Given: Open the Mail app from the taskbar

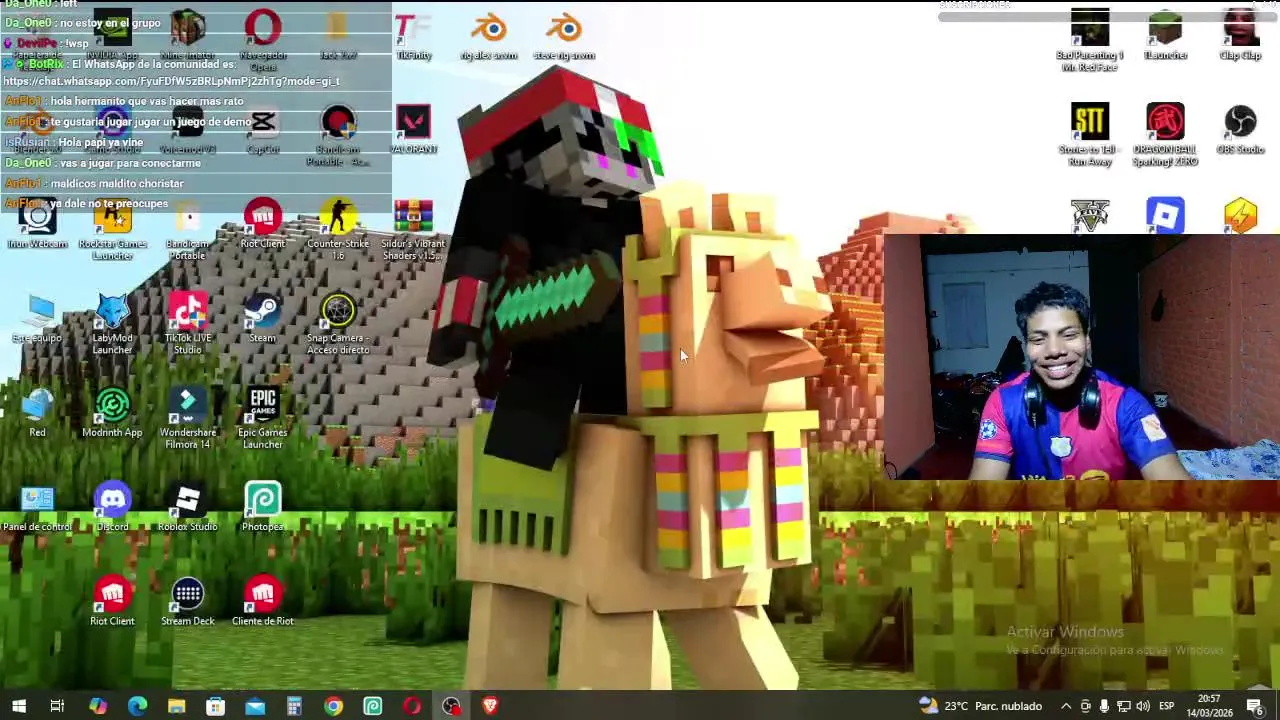Looking at the screenshot, I should [255, 706].
